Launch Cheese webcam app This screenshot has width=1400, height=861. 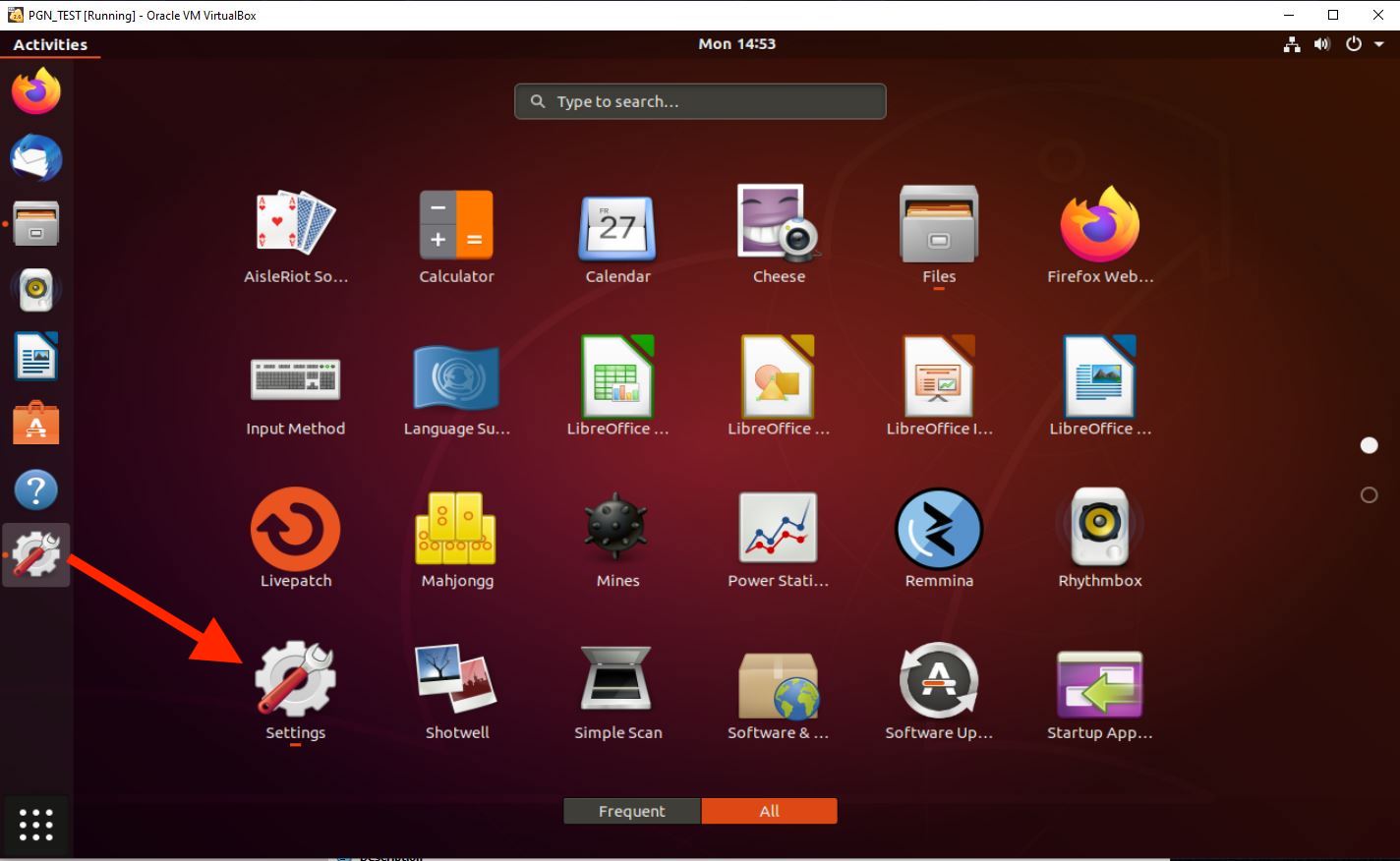click(x=779, y=223)
